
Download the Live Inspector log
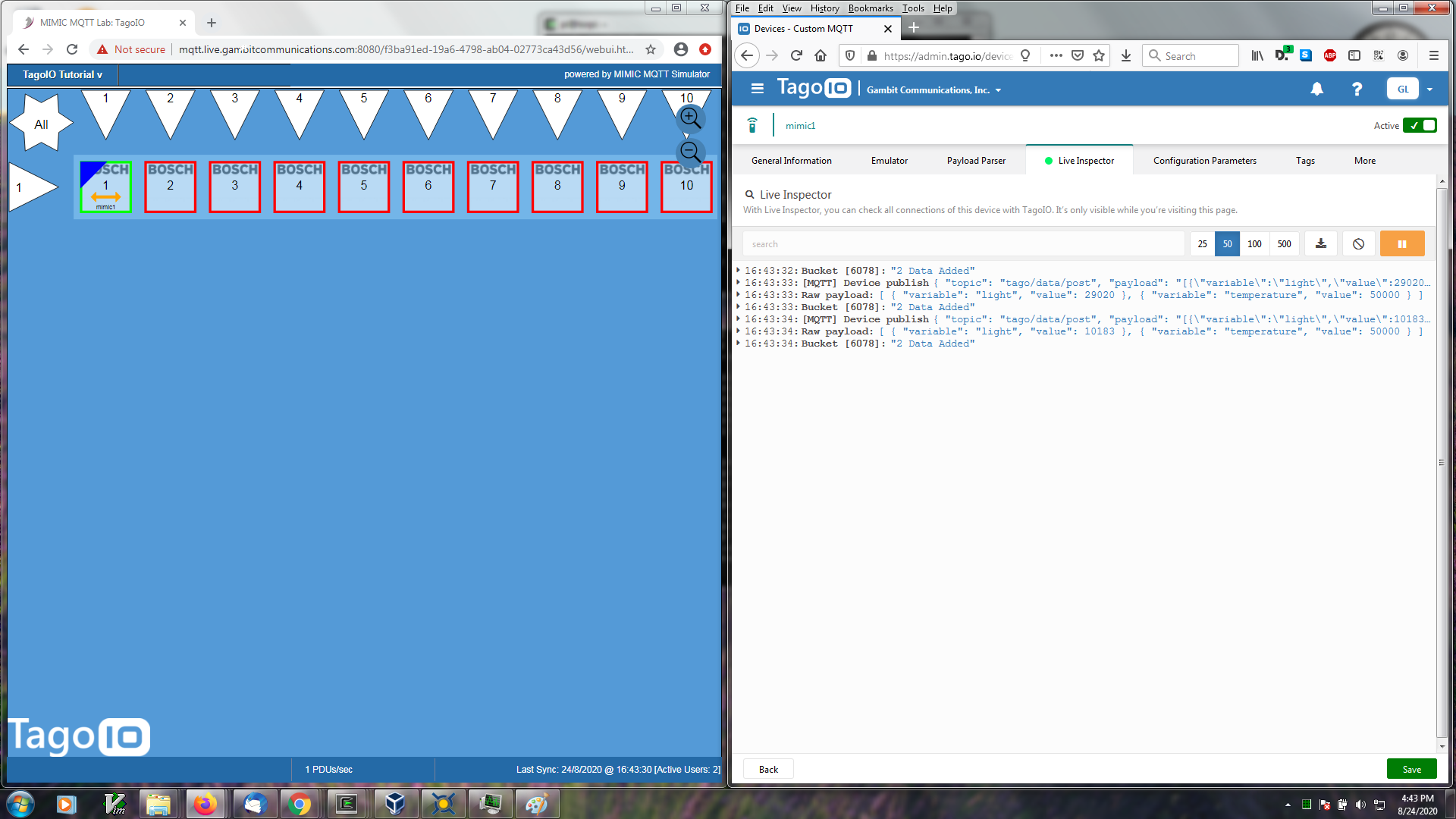[x=1321, y=244]
